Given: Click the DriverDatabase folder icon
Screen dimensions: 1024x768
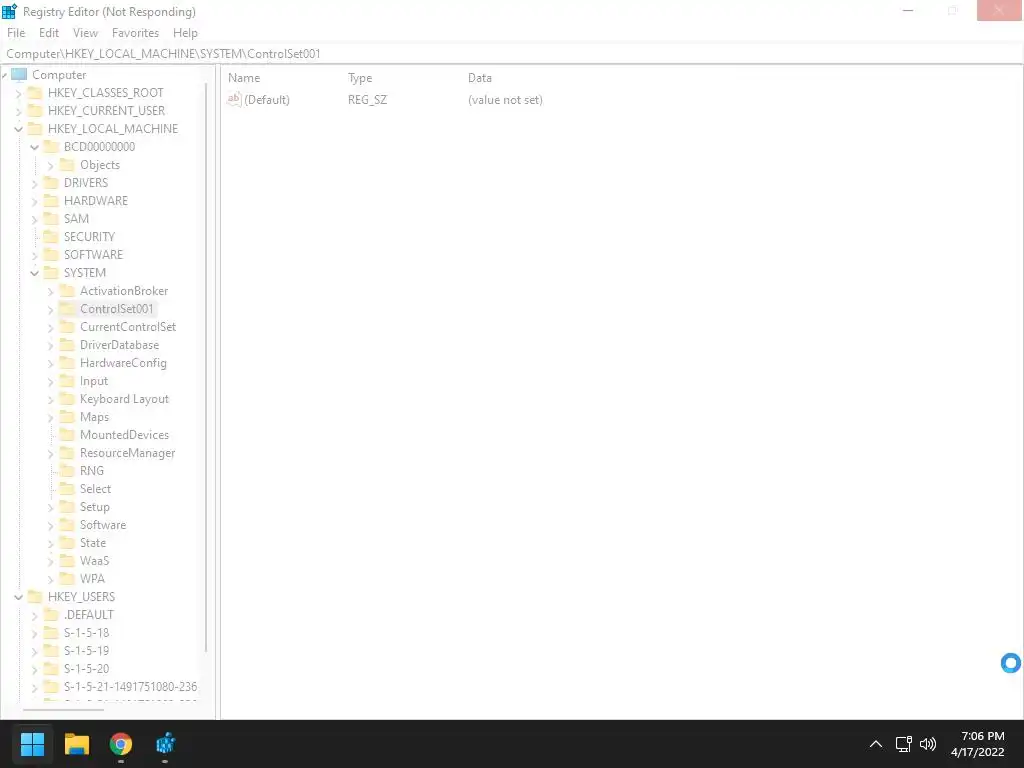Looking at the screenshot, I should tap(67, 345).
